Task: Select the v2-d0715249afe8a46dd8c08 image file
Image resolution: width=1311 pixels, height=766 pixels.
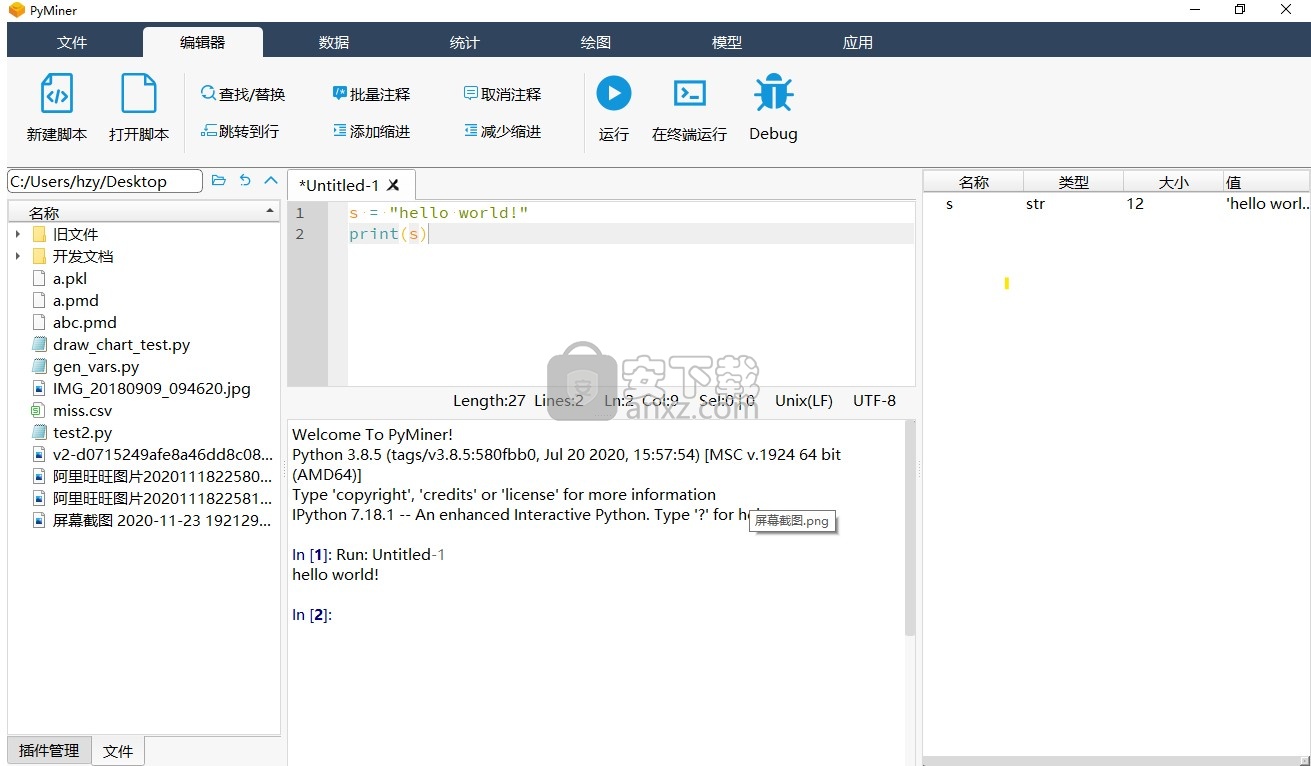Action: 163,454
